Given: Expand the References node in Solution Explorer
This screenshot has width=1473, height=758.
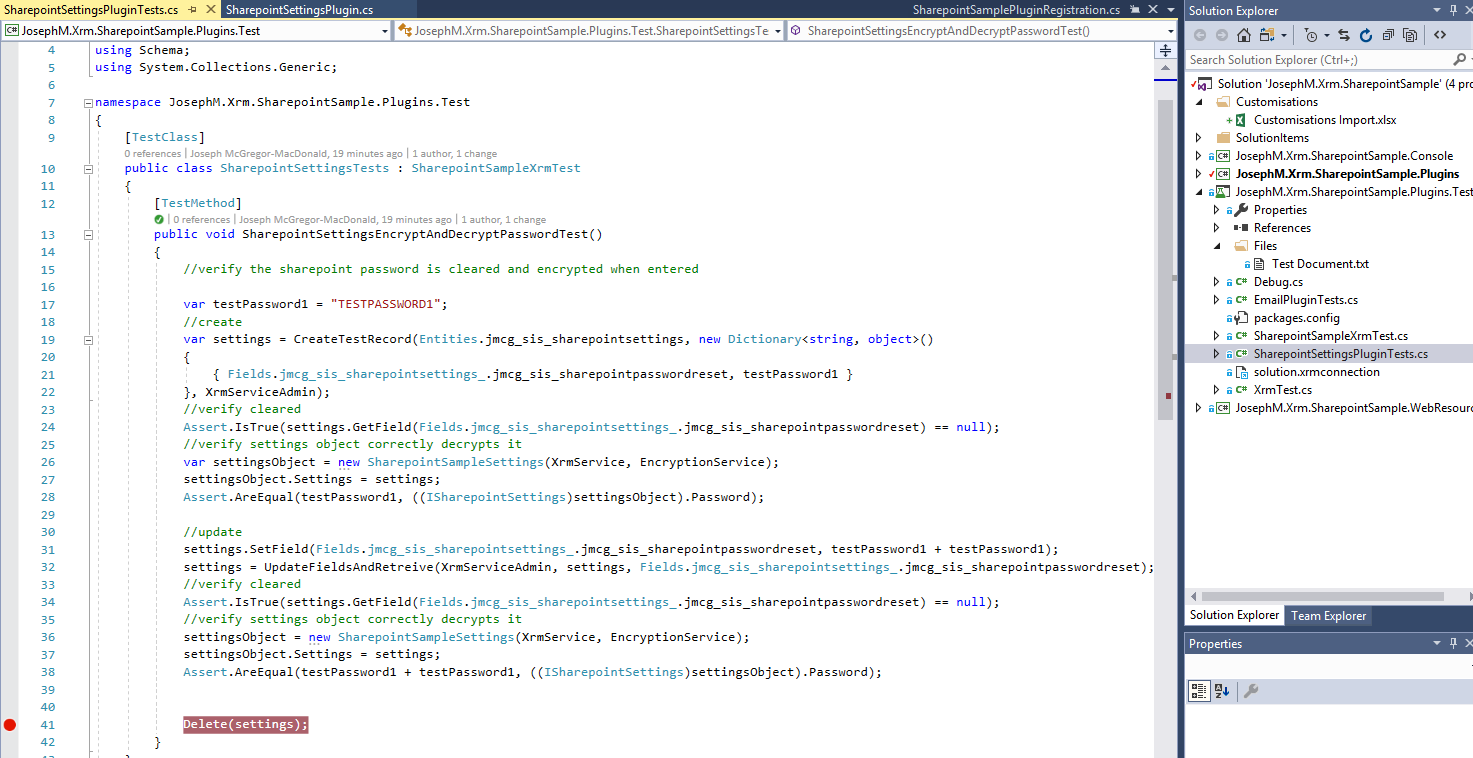Looking at the screenshot, I should [1217, 228].
